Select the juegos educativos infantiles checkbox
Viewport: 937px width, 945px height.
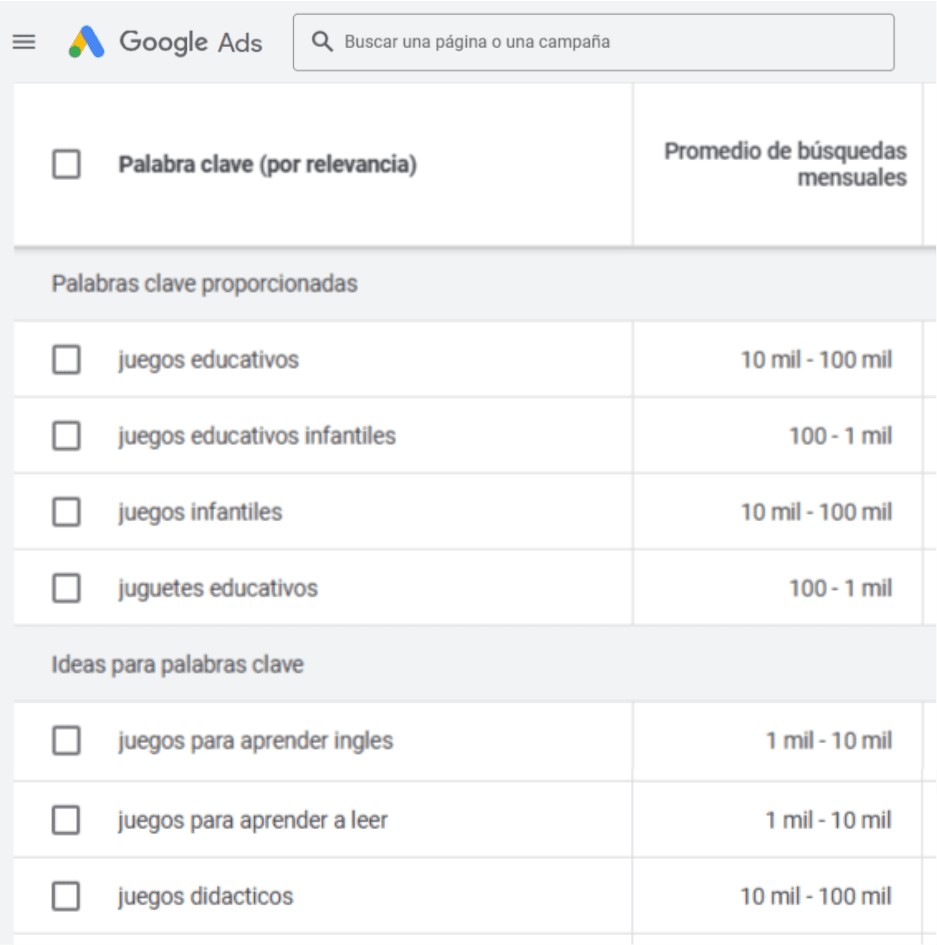pos(66,436)
